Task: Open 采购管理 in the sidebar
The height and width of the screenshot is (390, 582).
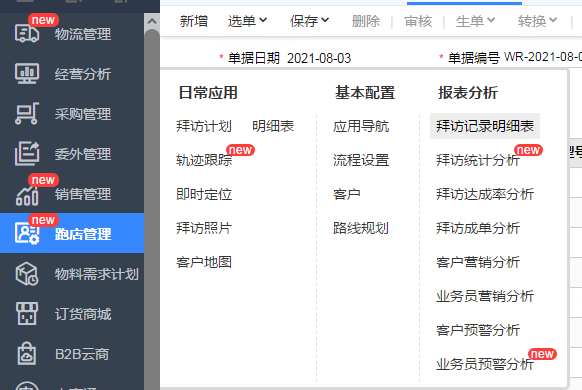Action: pyautogui.click(x=83, y=114)
